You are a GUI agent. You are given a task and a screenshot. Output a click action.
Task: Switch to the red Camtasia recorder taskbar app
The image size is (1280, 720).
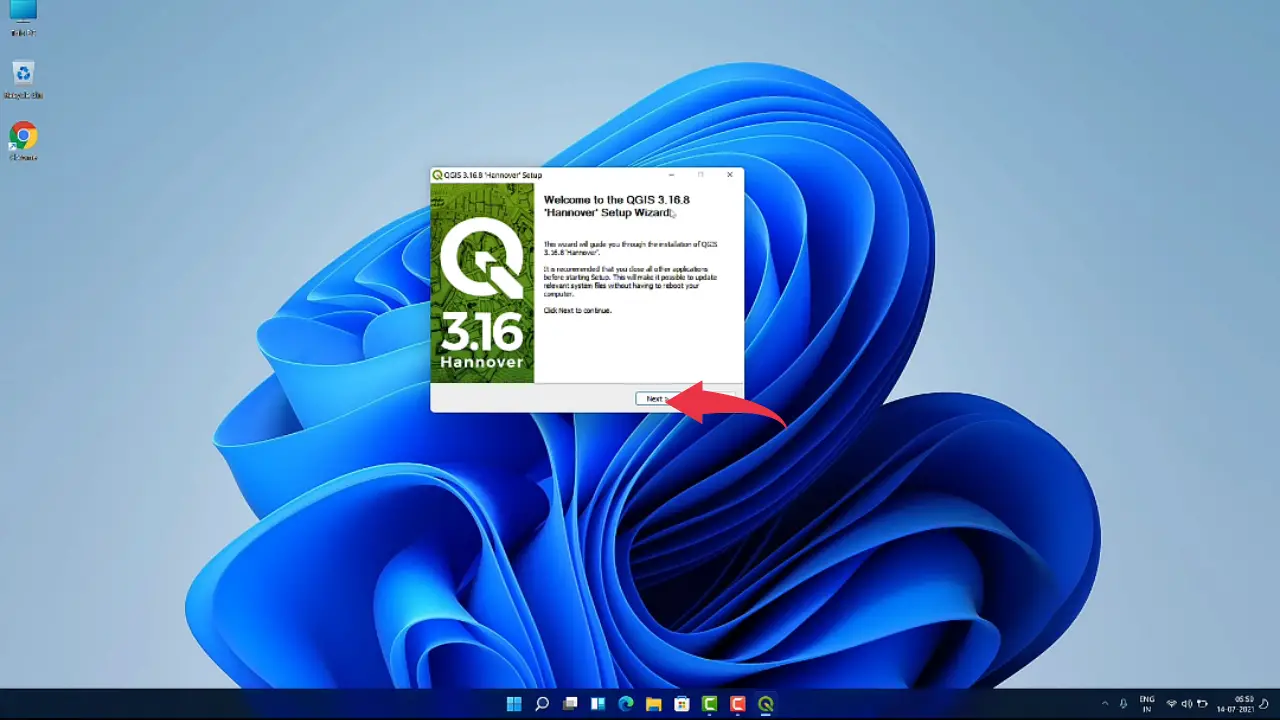coord(738,704)
